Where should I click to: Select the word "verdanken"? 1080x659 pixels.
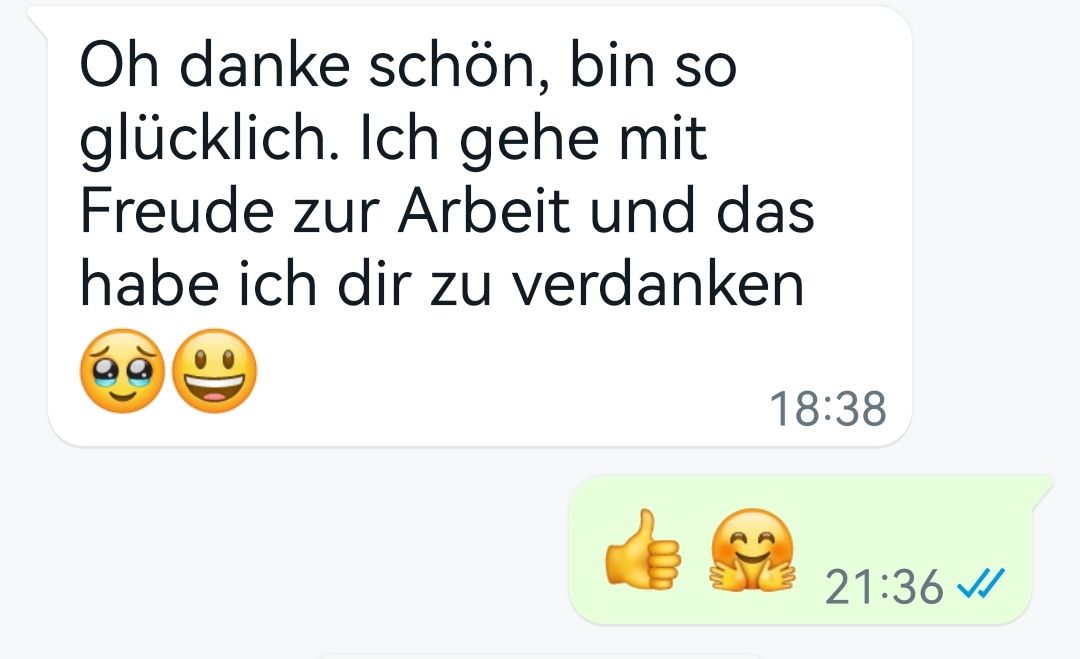[658, 284]
